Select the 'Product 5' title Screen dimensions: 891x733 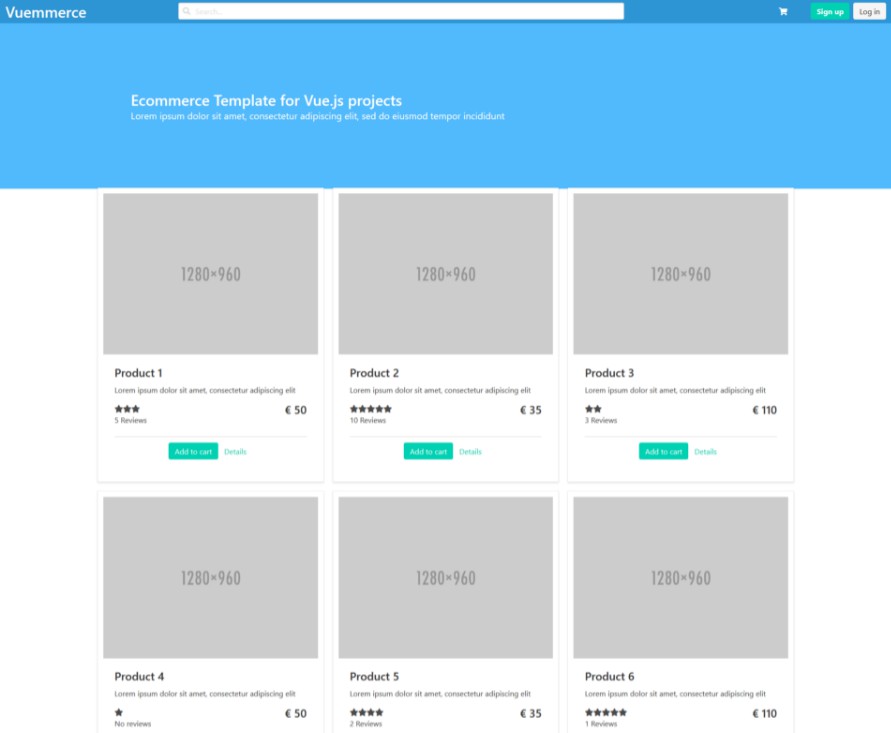(x=374, y=676)
